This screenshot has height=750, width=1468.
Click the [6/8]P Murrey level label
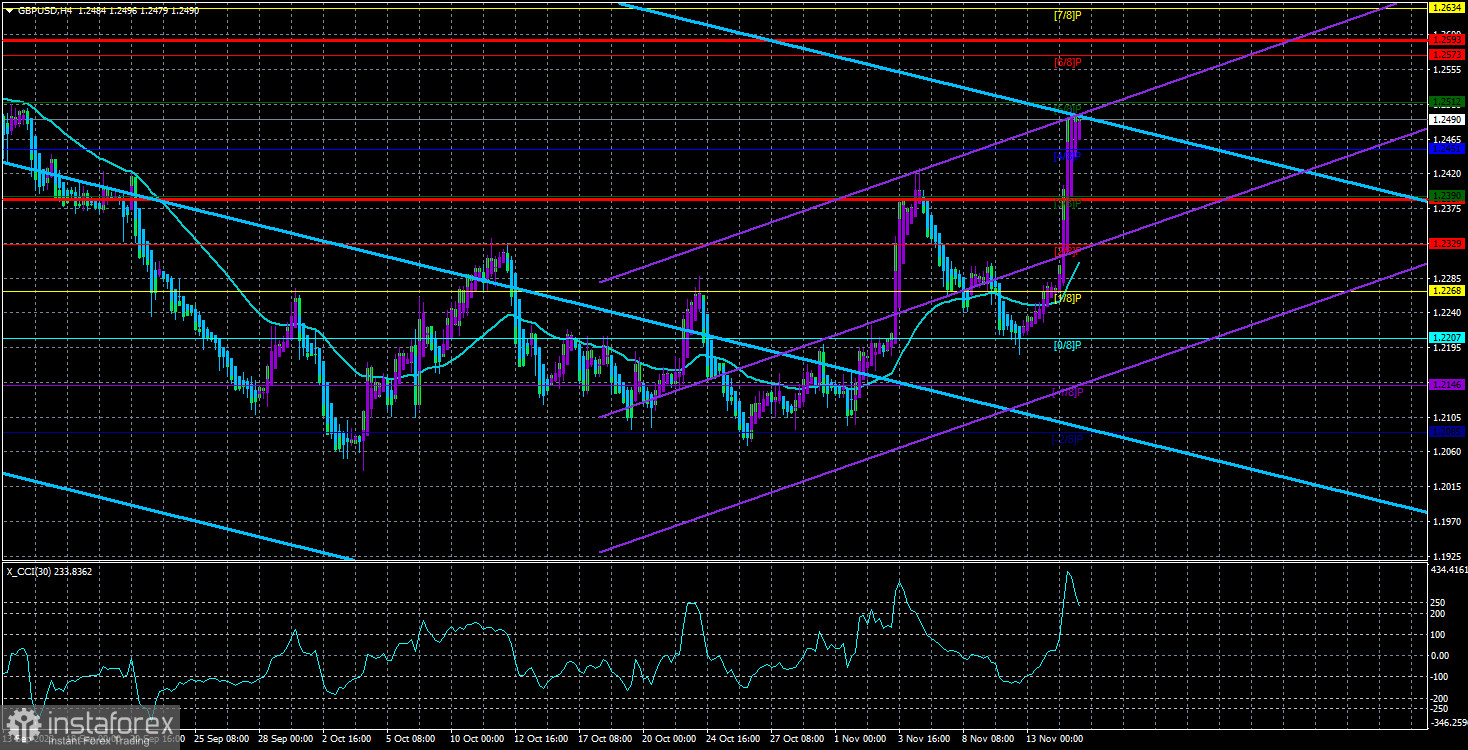(1067, 62)
